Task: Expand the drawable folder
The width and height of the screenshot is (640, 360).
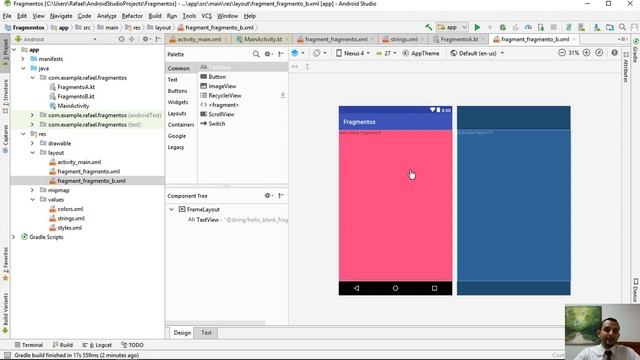Action: (32, 143)
